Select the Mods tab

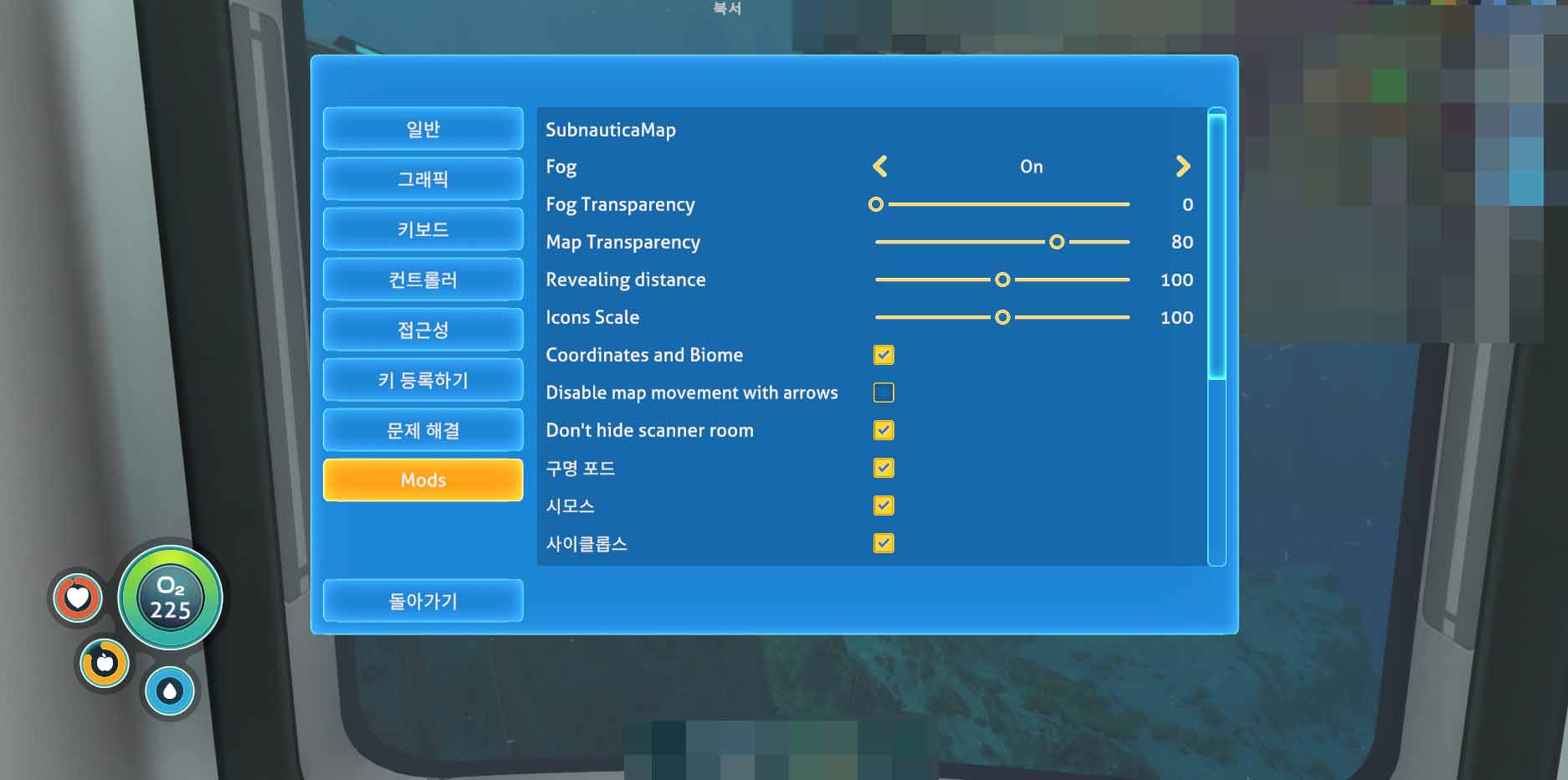pyautogui.click(x=423, y=480)
